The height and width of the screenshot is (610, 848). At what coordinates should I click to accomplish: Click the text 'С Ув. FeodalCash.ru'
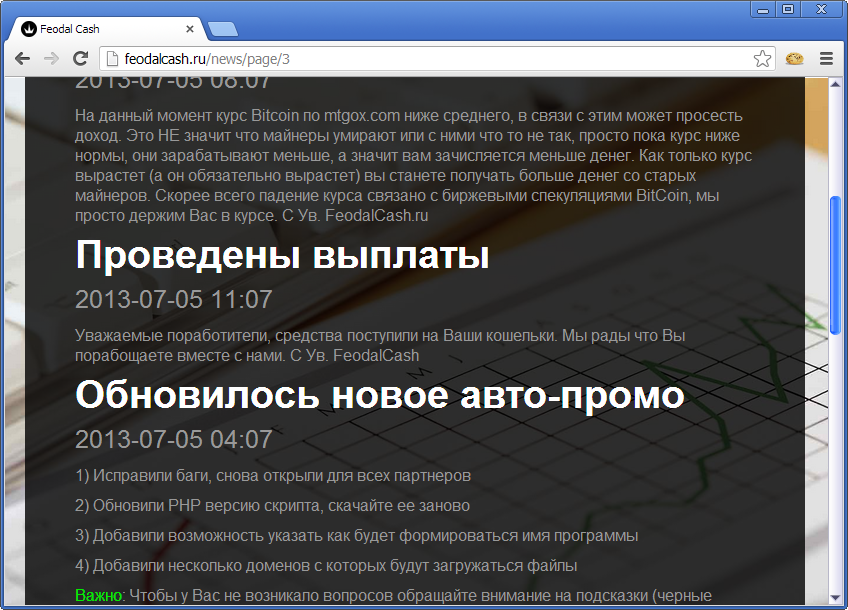pyautogui.click(x=355, y=216)
